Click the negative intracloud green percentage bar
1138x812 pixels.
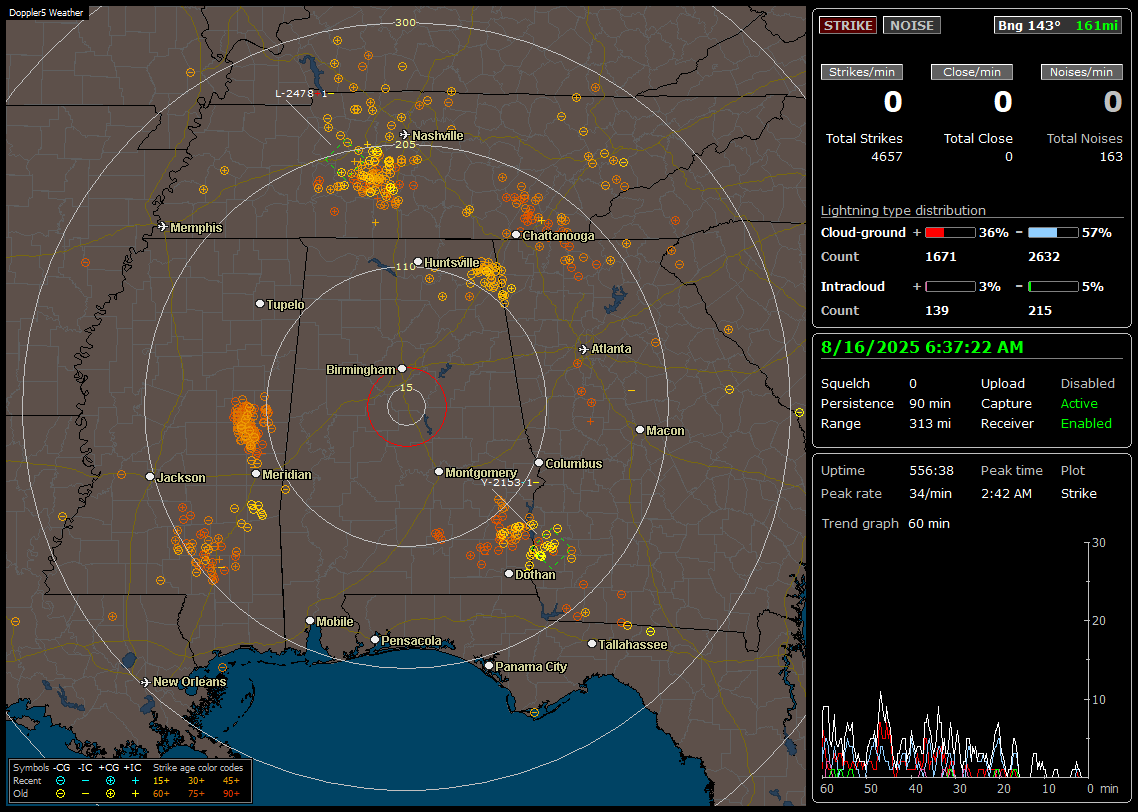[1053, 287]
